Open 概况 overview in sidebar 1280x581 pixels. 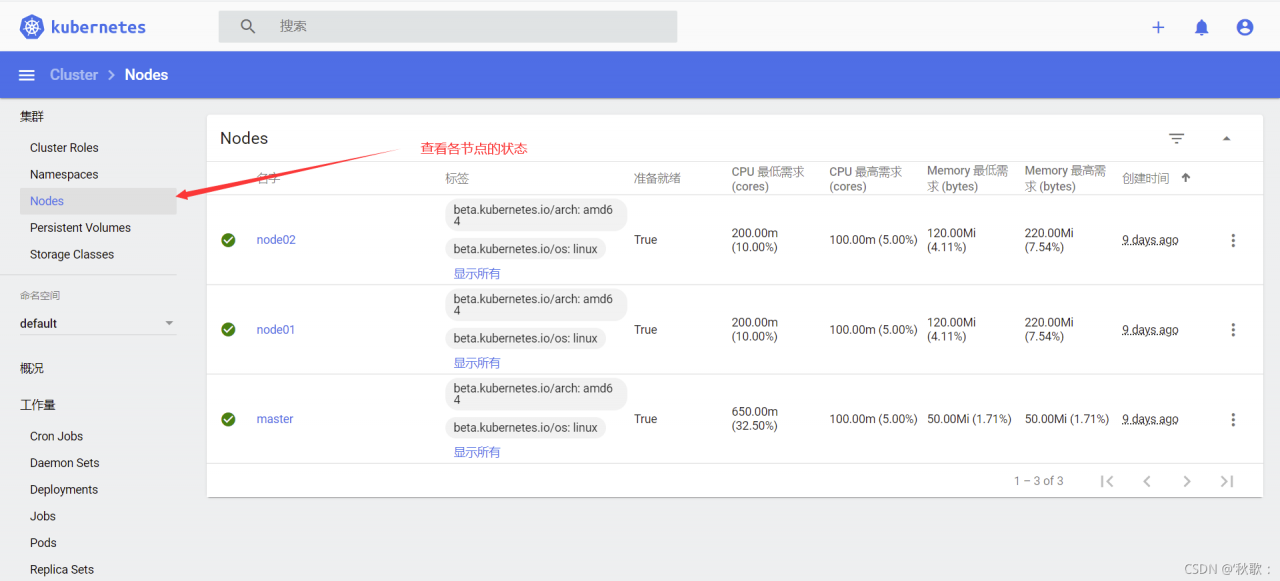click(32, 368)
